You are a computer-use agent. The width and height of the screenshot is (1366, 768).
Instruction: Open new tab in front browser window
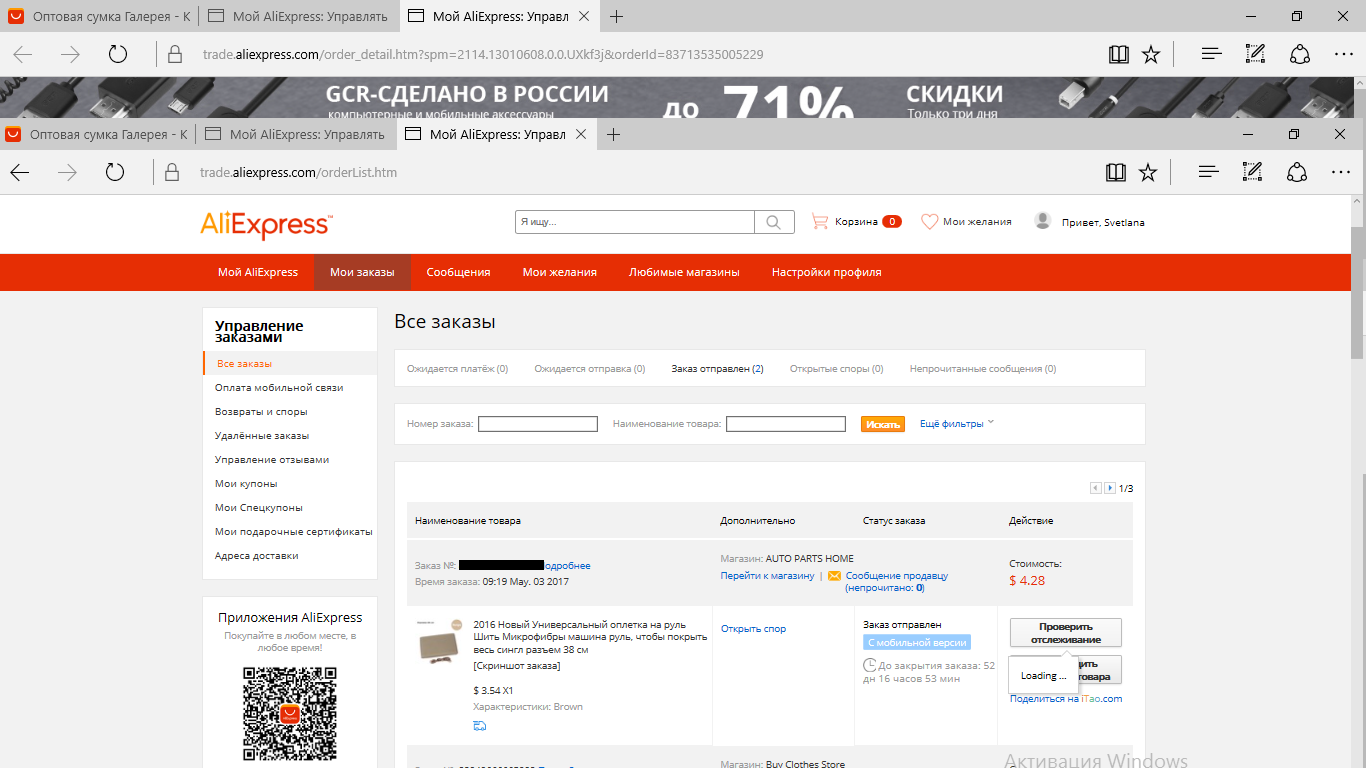click(x=614, y=134)
